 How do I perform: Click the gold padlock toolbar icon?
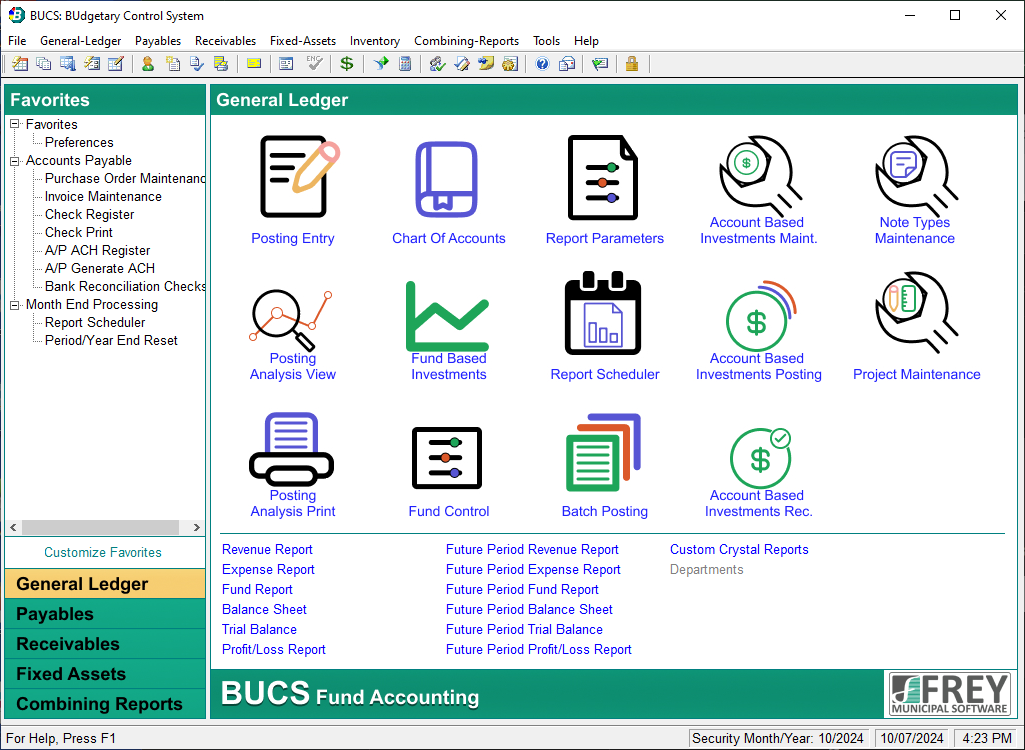click(631, 63)
